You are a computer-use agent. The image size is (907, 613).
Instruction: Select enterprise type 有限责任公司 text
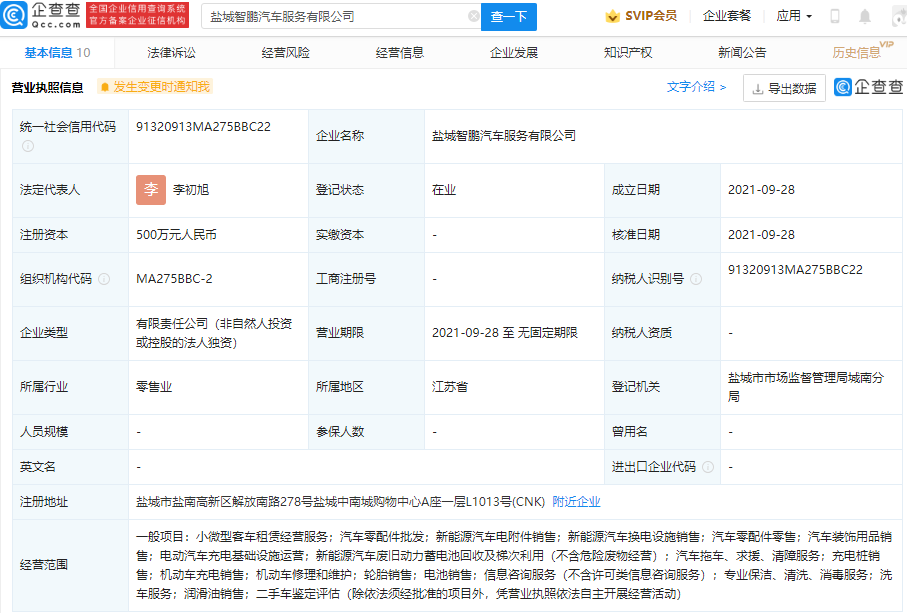tap(214, 333)
